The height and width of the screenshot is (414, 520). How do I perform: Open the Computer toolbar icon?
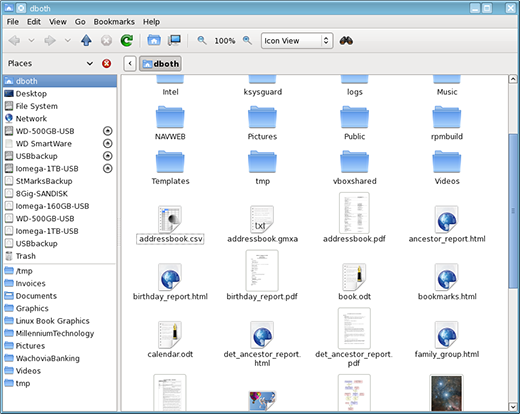[x=175, y=41]
